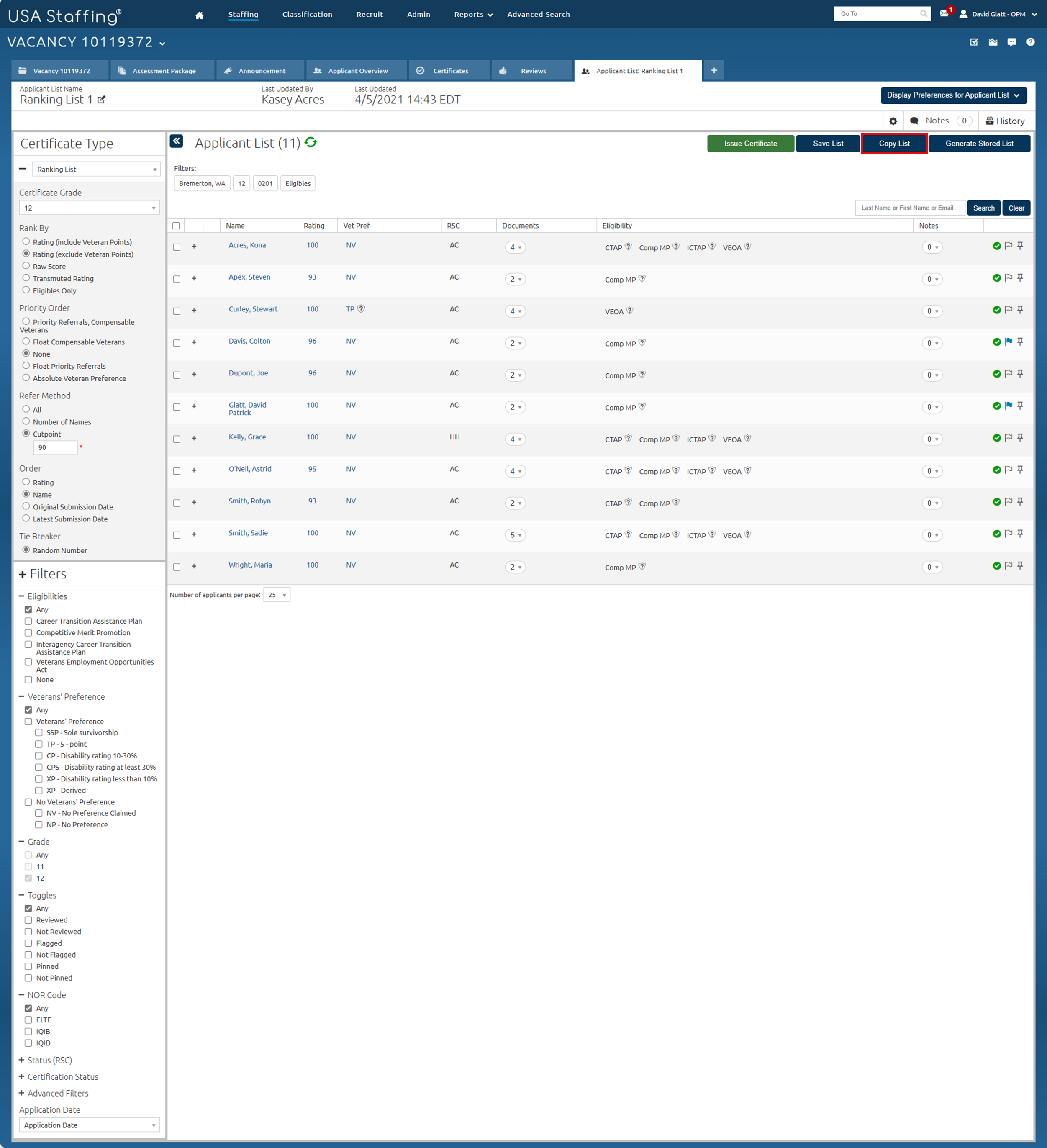Collapse the Eligibilities filter group
1047x1148 pixels.
pos(22,596)
